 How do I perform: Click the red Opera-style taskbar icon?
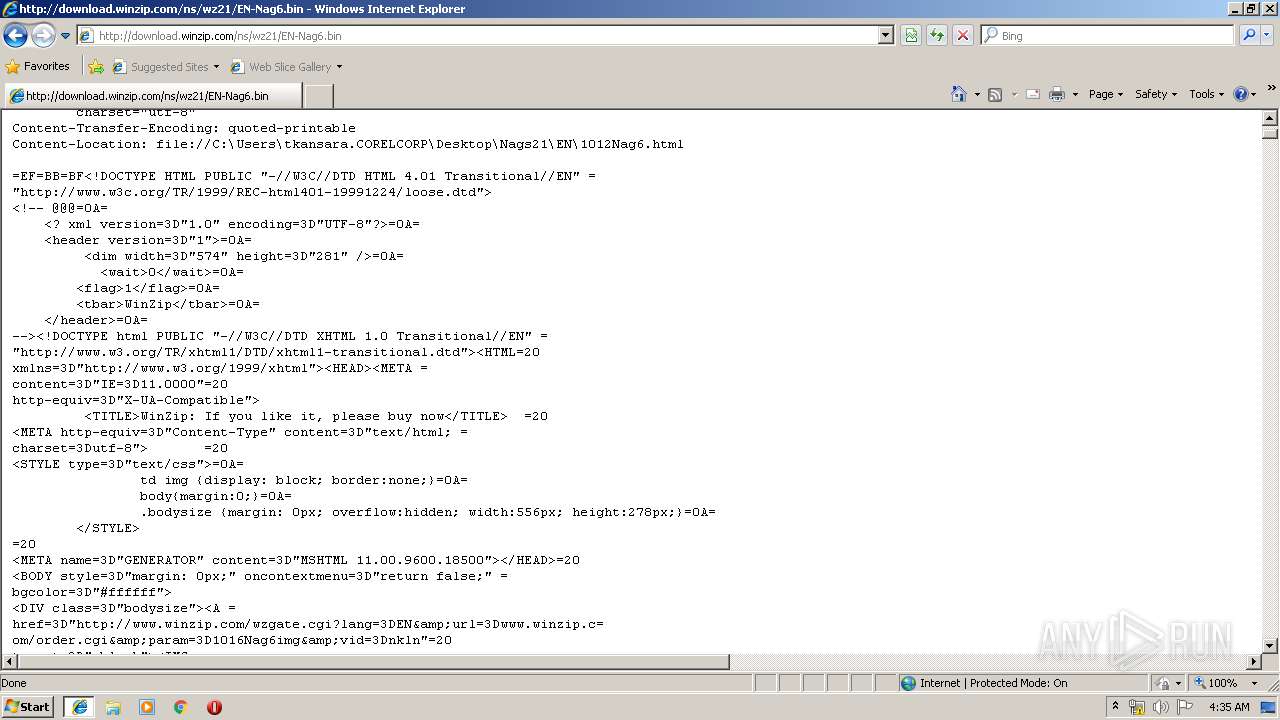click(x=214, y=707)
